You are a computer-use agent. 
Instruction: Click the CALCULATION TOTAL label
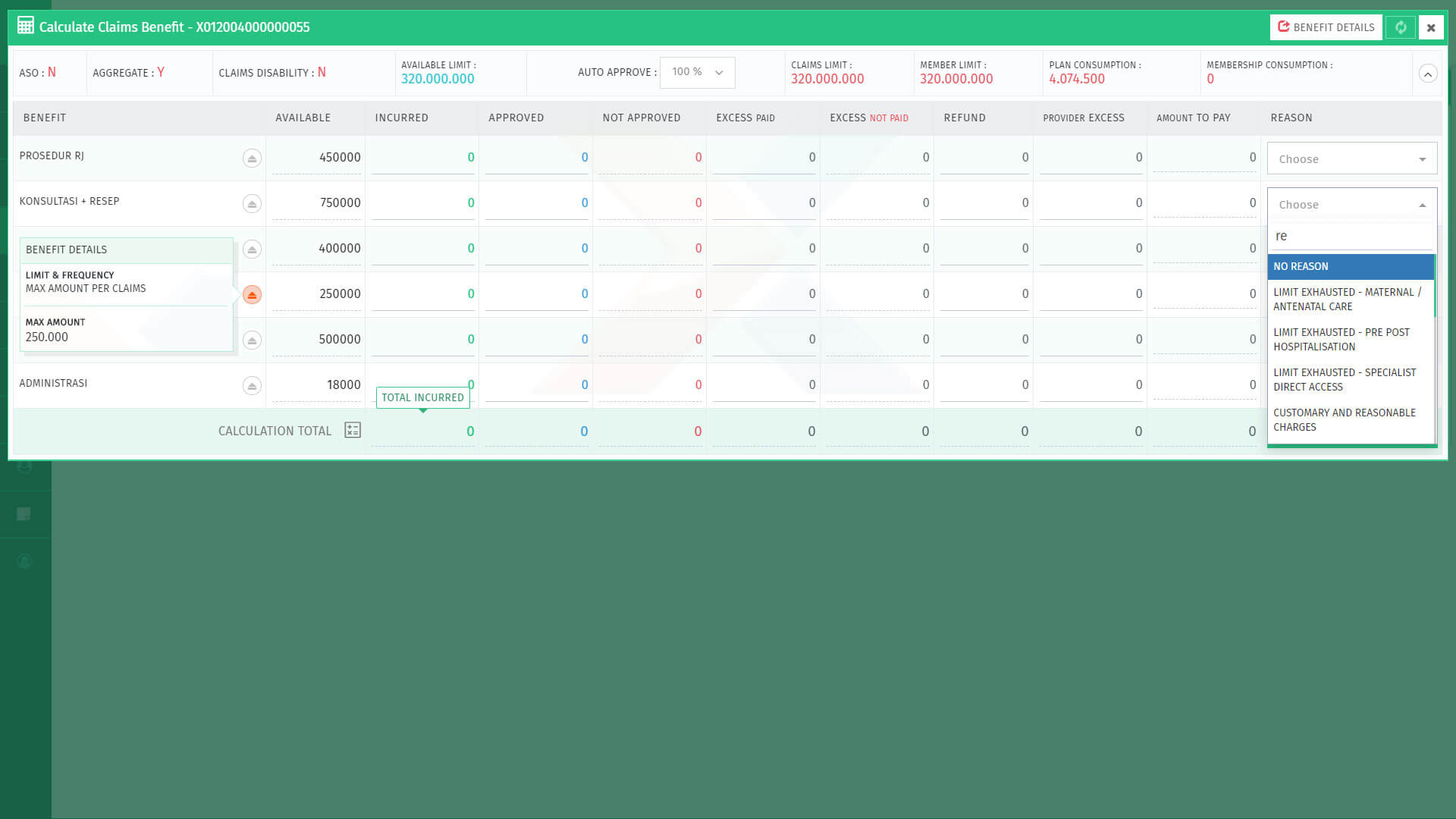(x=275, y=431)
